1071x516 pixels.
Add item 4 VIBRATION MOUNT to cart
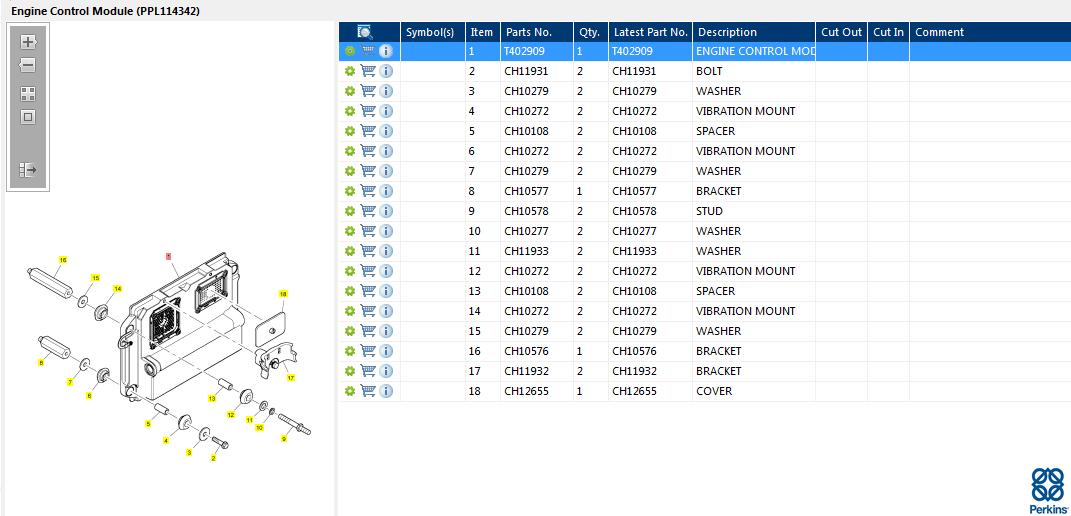pyautogui.click(x=368, y=111)
